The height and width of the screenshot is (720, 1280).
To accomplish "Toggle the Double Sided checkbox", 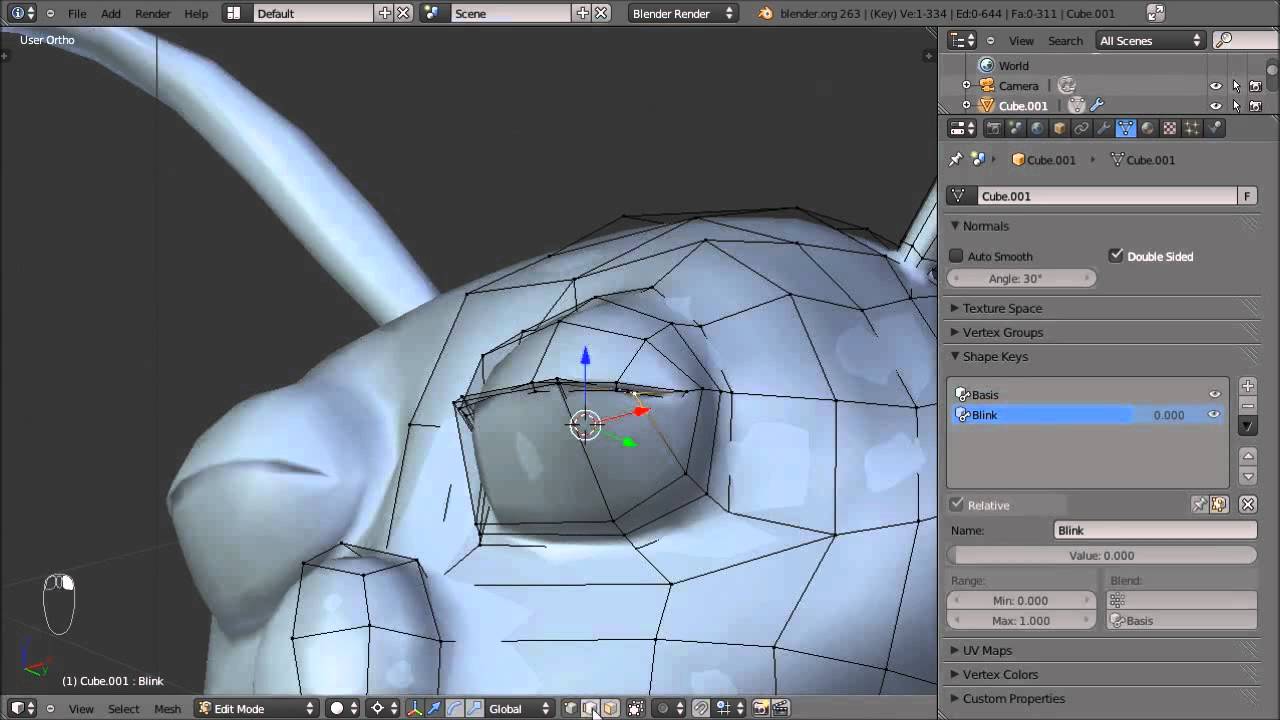I will [x=1116, y=256].
